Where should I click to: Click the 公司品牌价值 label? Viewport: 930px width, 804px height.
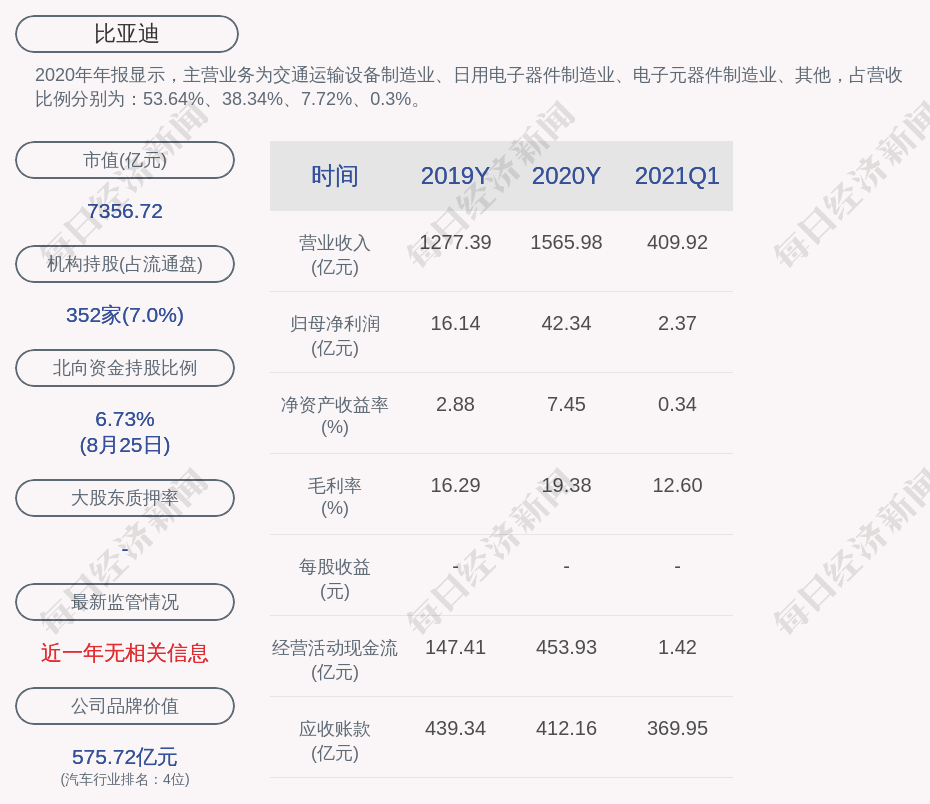pos(125,706)
